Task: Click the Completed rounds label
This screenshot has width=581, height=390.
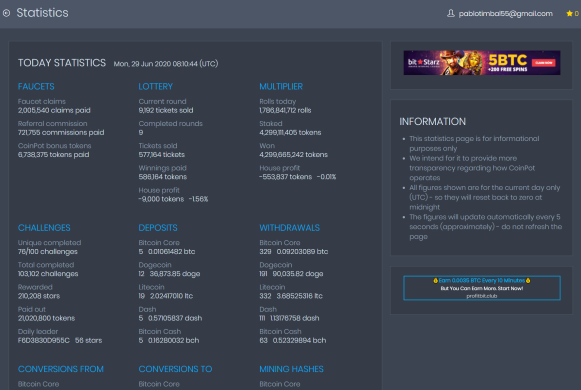Action: 170,124
